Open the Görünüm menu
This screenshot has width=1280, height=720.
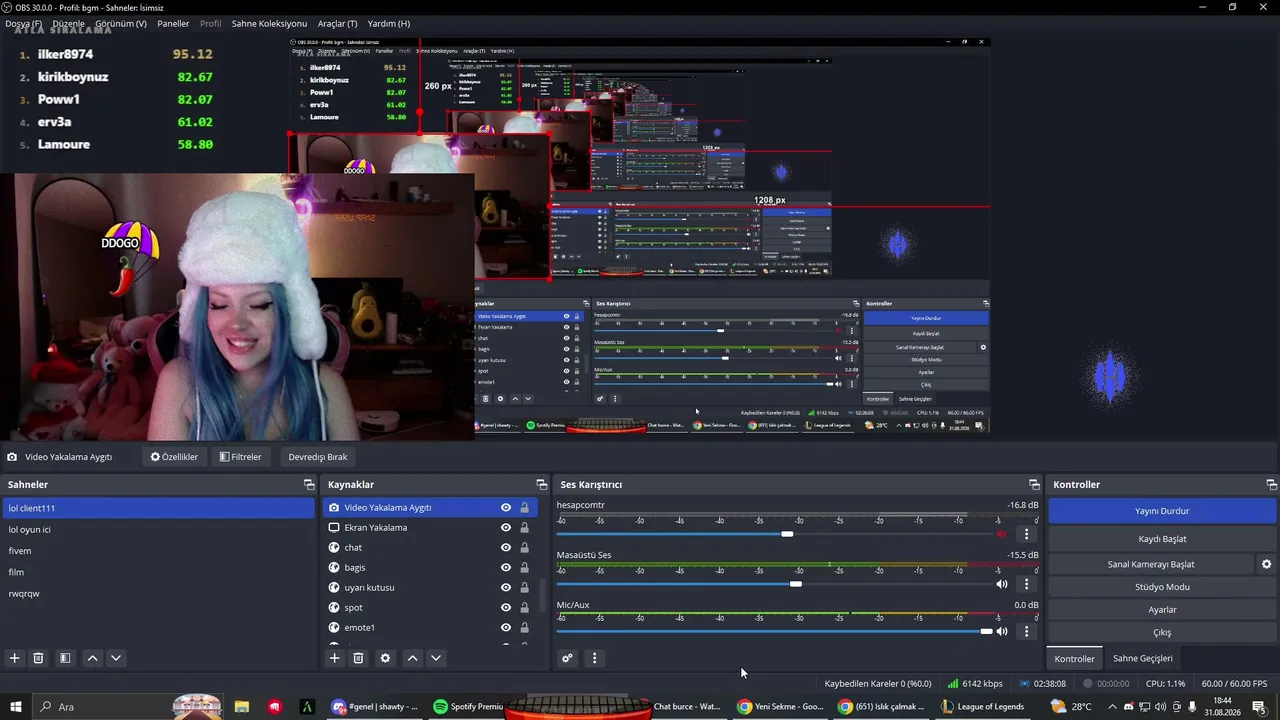(x=121, y=23)
